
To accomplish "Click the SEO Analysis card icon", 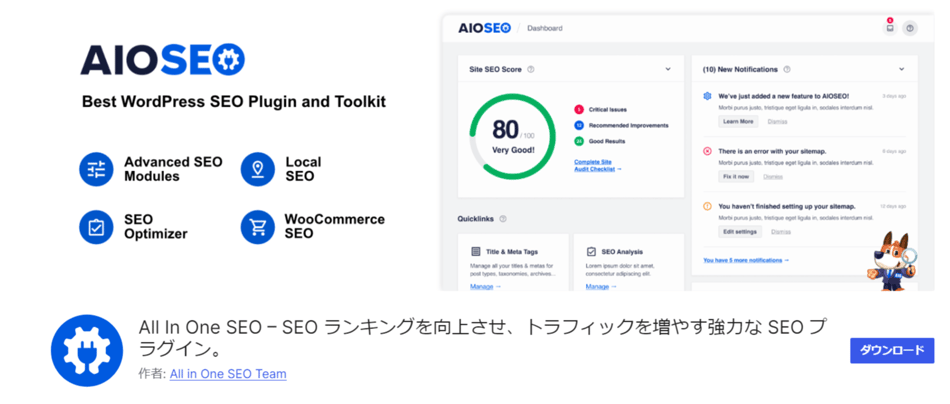I will [x=591, y=251].
